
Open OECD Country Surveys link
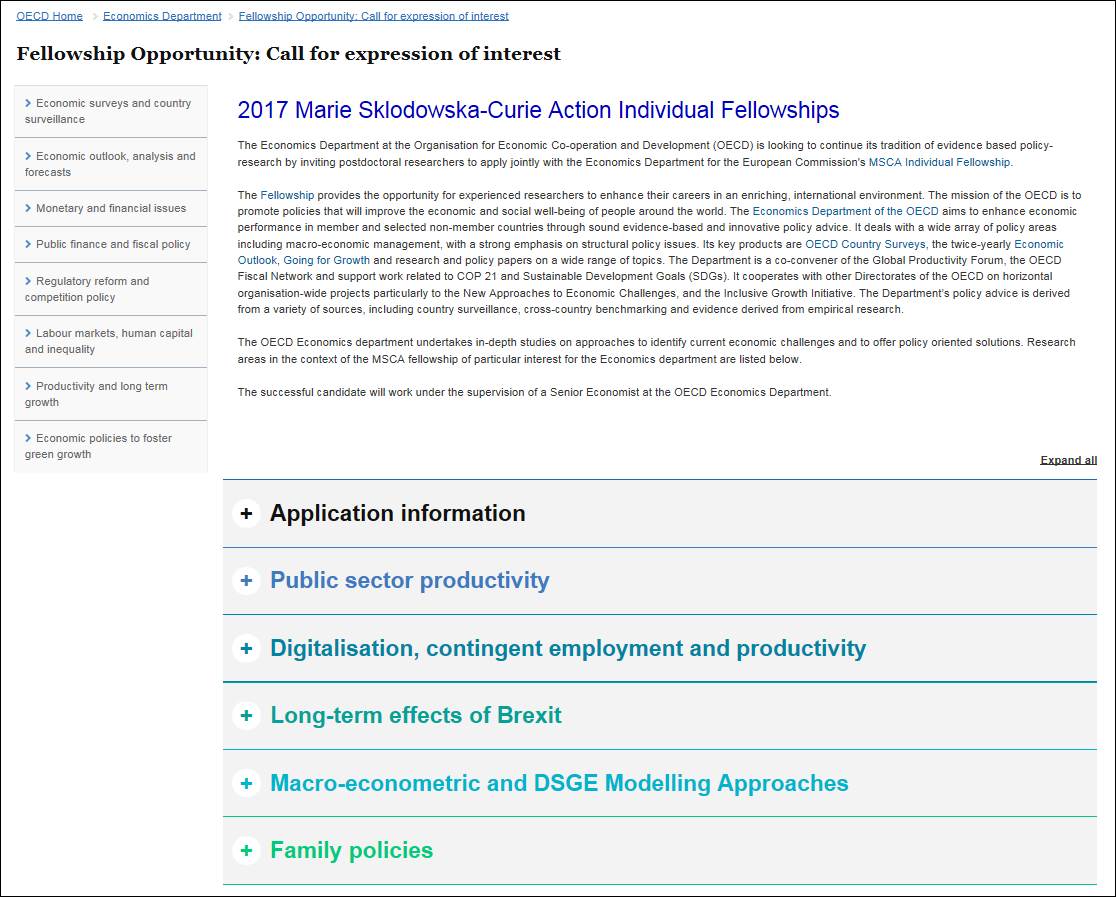pos(865,244)
